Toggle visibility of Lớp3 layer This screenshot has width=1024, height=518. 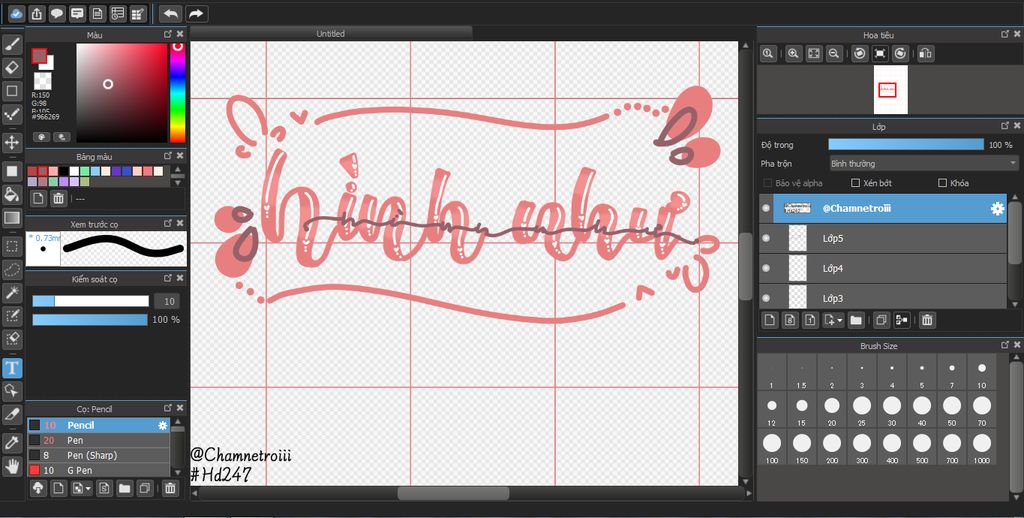[x=766, y=298]
